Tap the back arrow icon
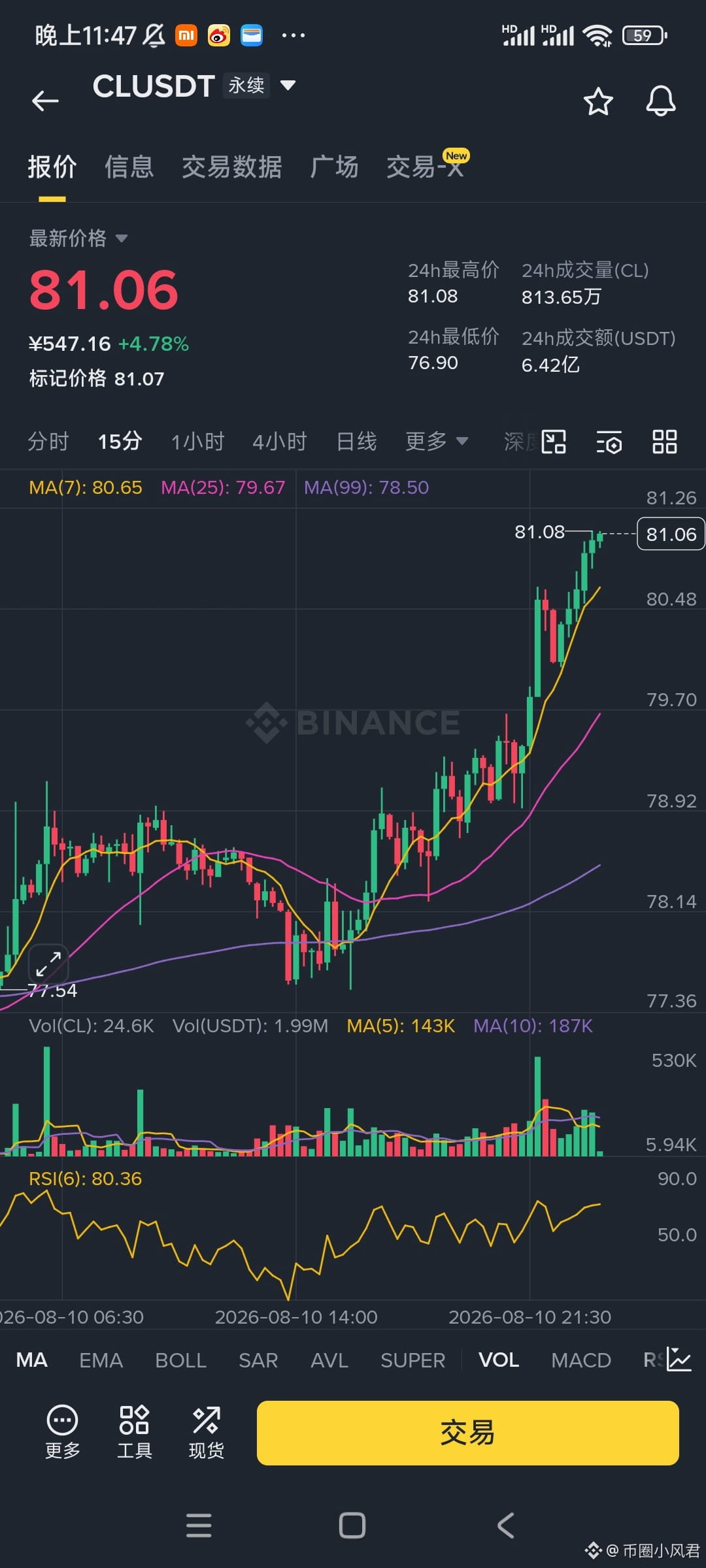Image resolution: width=706 pixels, height=1568 pixels. (46, 101)
